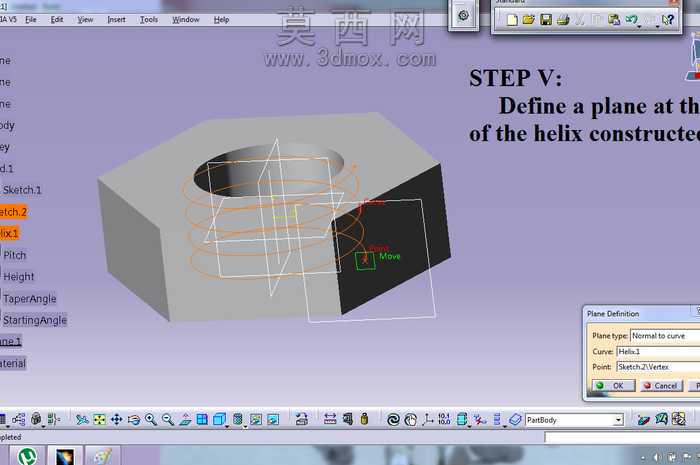Open the Window menu

[x=186, y=20]
